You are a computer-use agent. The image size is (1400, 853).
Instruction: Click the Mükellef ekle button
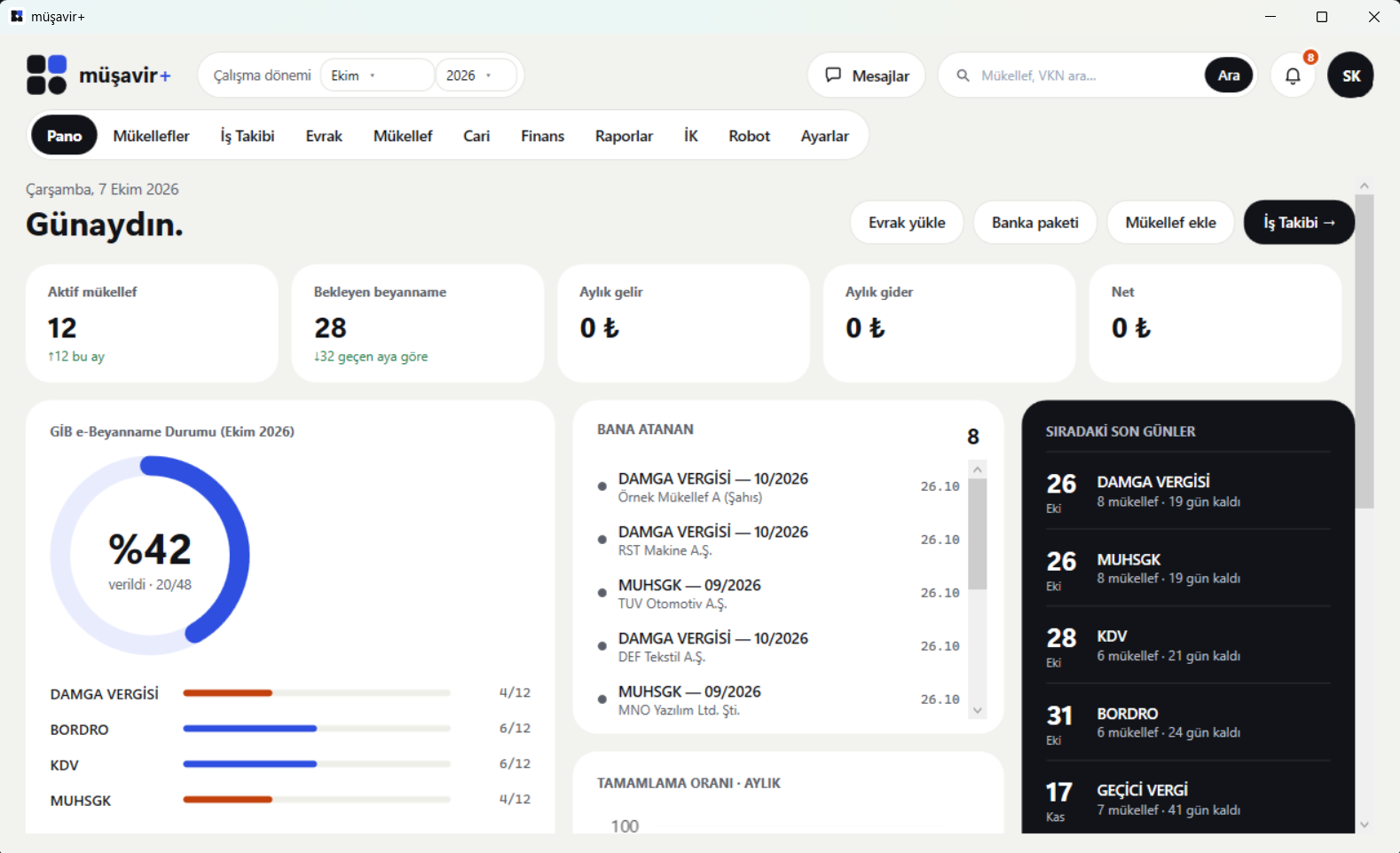point(1170,222)
